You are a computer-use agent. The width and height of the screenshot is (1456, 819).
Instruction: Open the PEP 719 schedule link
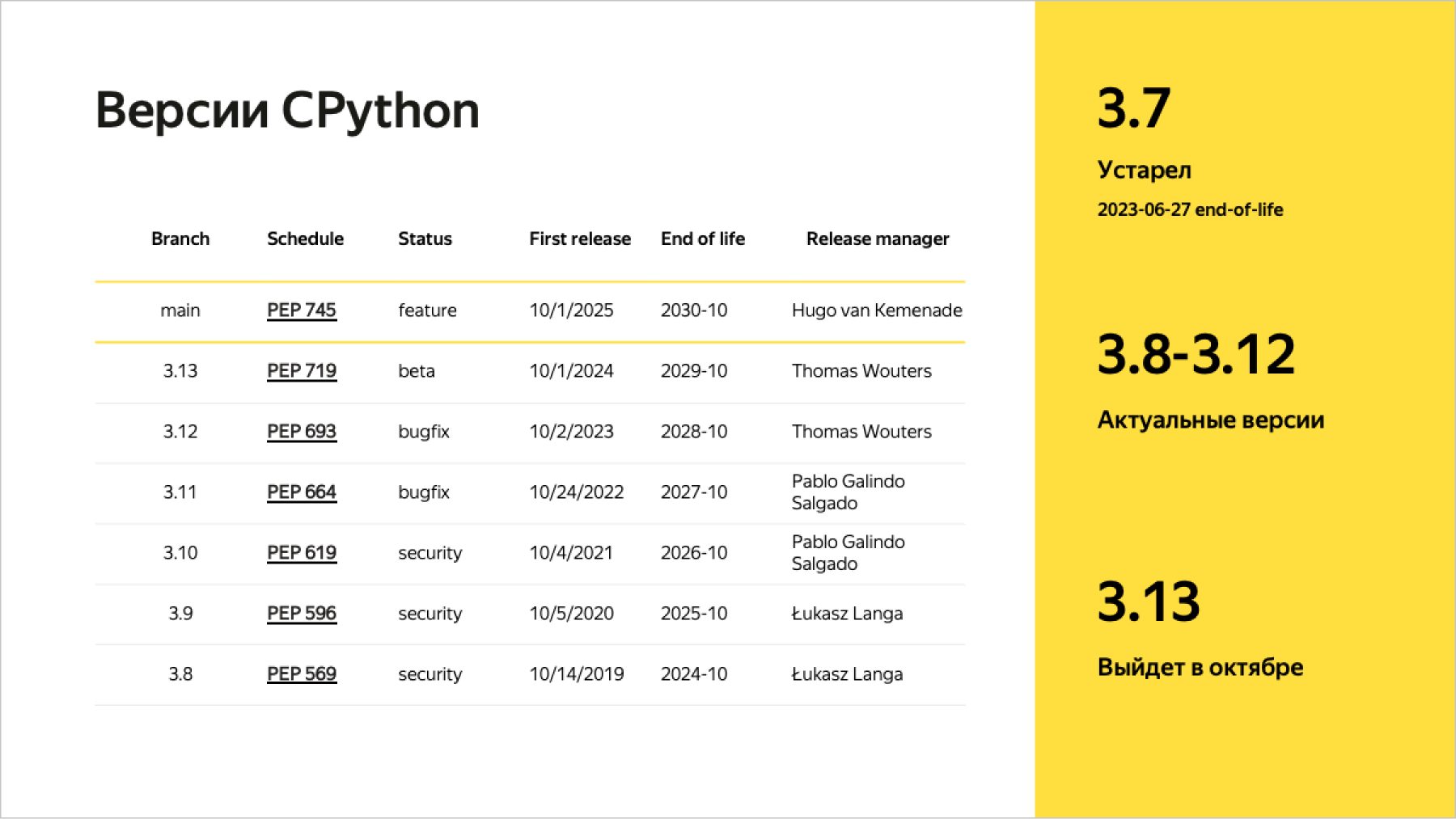tap(301, 371)
